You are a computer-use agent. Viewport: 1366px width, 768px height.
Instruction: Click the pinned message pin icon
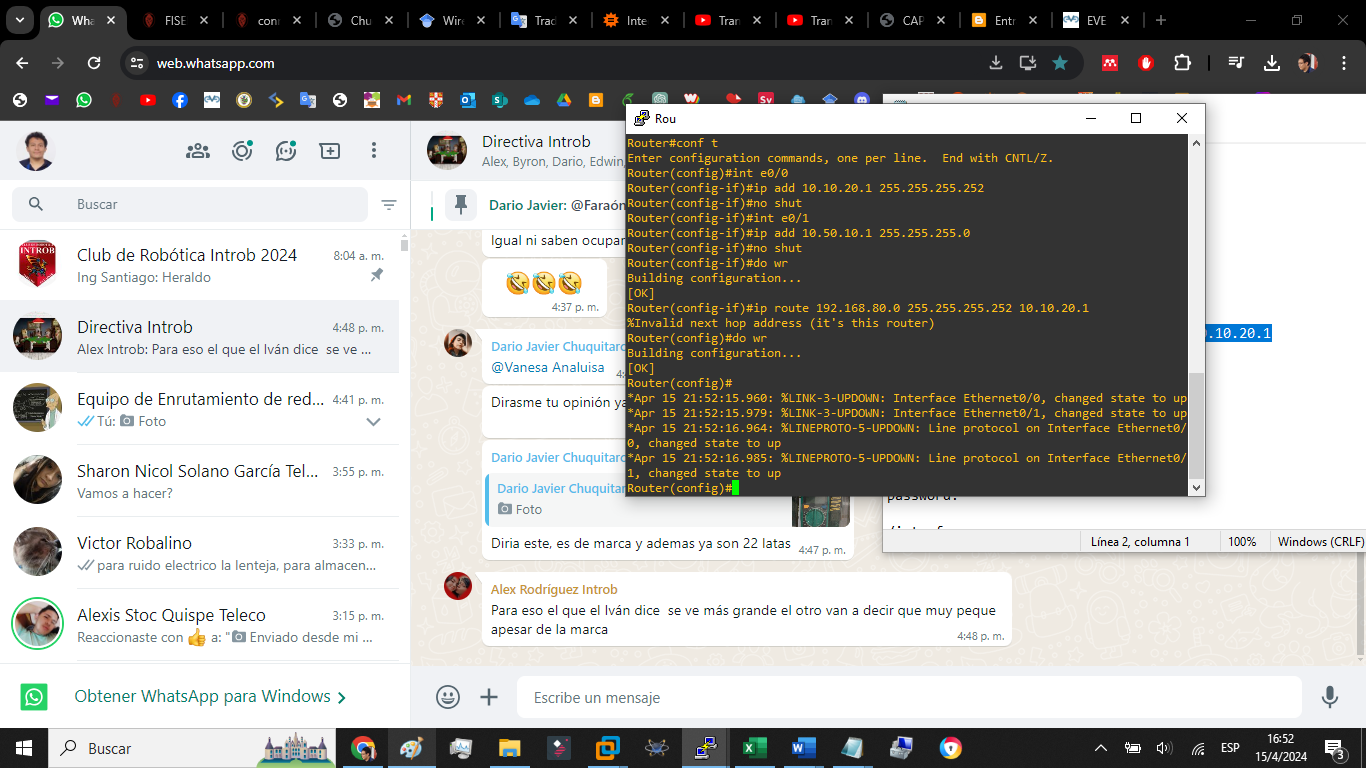click(460, 205)
